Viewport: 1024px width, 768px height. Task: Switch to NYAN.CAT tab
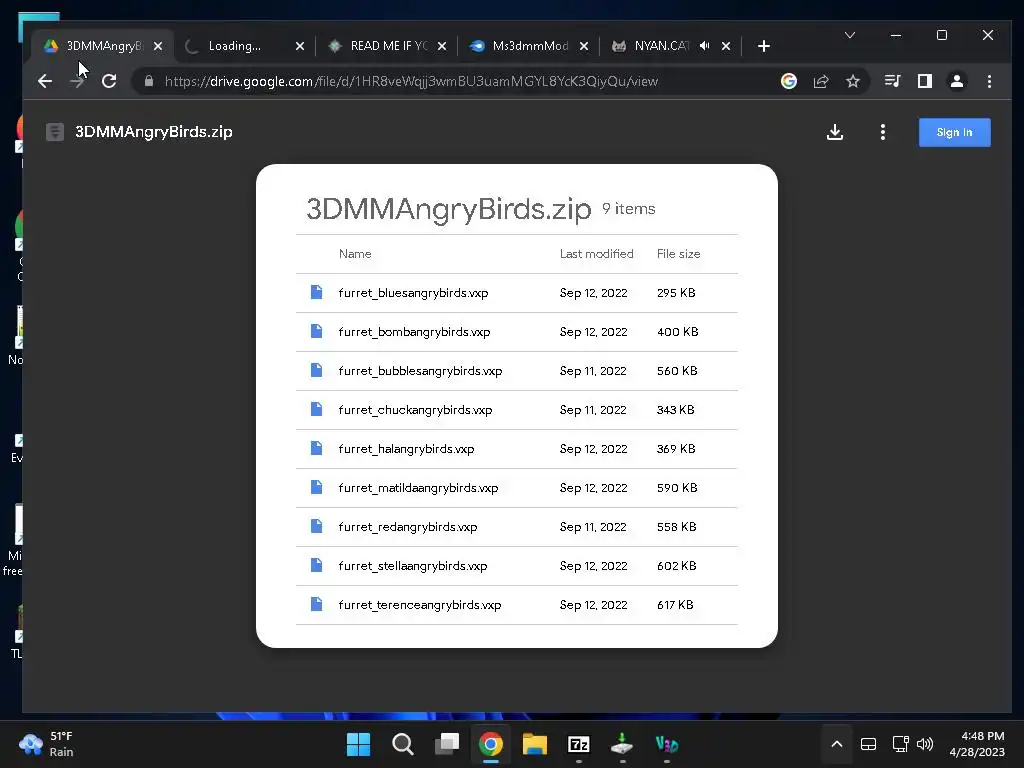(x=662, y=46)
